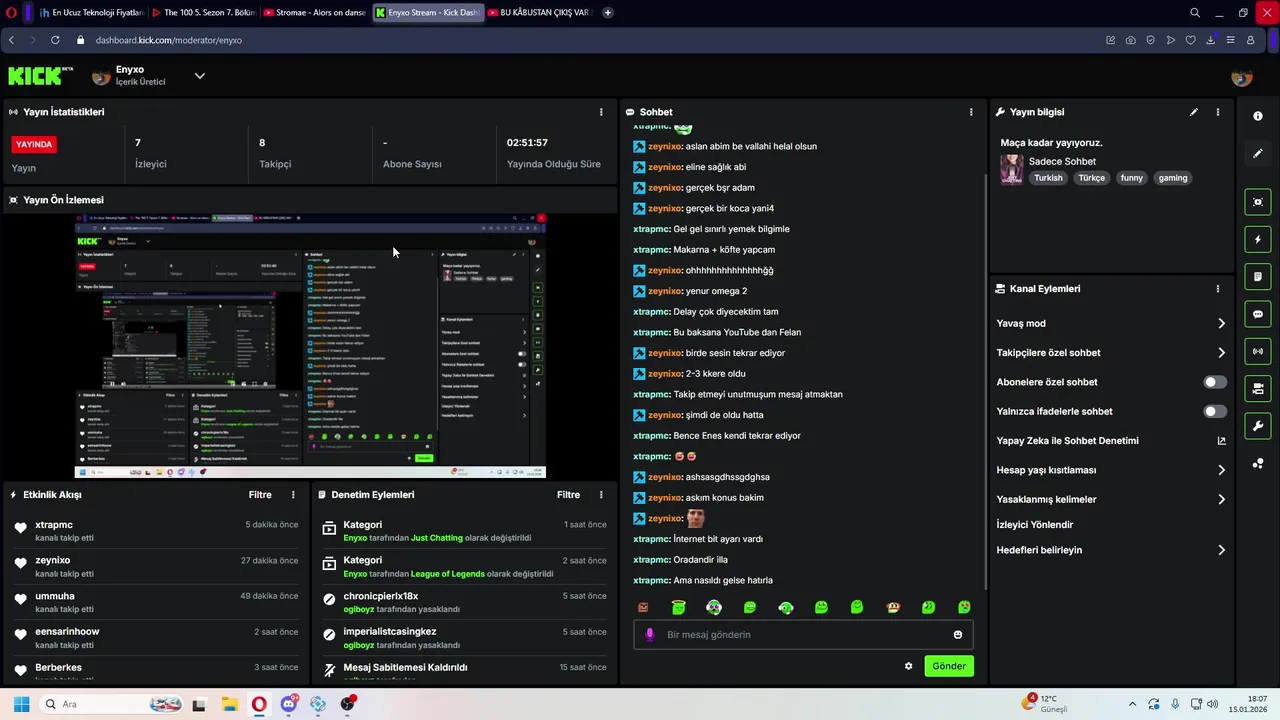
Task: Insert the mushroom-head emote
Action: [893, 607]
